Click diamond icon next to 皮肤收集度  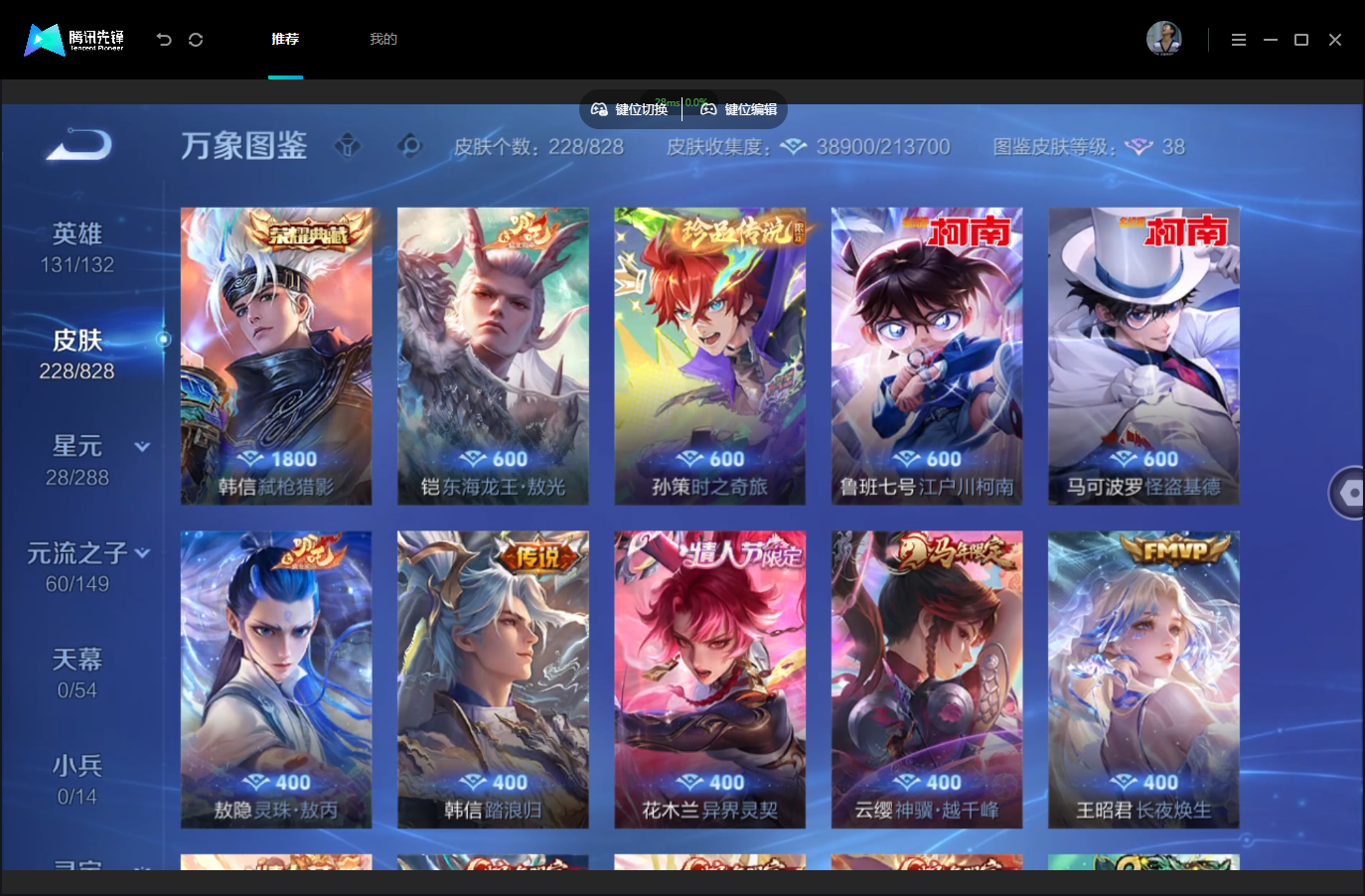pyautogui.click(x=793, y=147)
